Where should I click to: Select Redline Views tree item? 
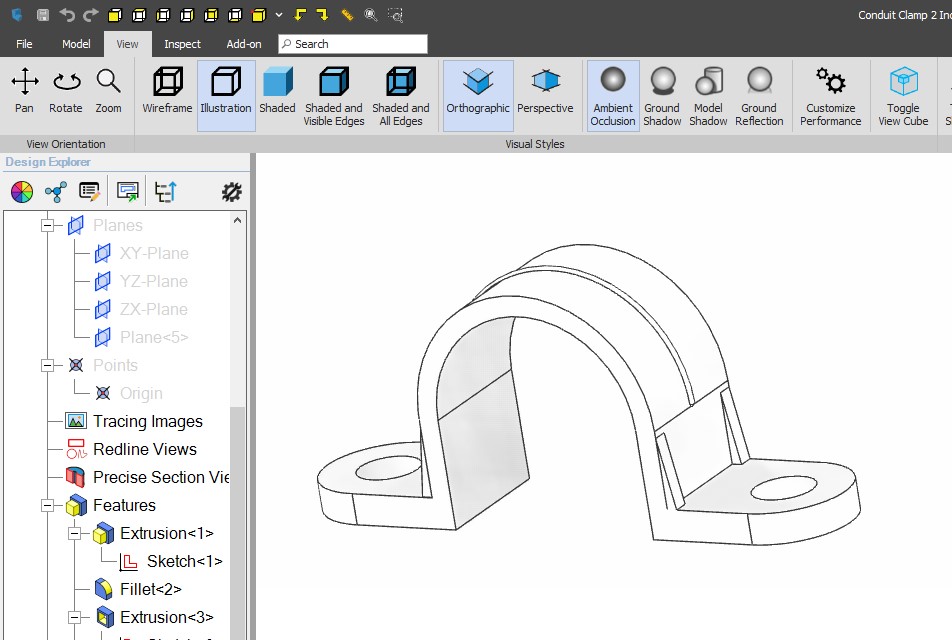(x=144, y=449)
